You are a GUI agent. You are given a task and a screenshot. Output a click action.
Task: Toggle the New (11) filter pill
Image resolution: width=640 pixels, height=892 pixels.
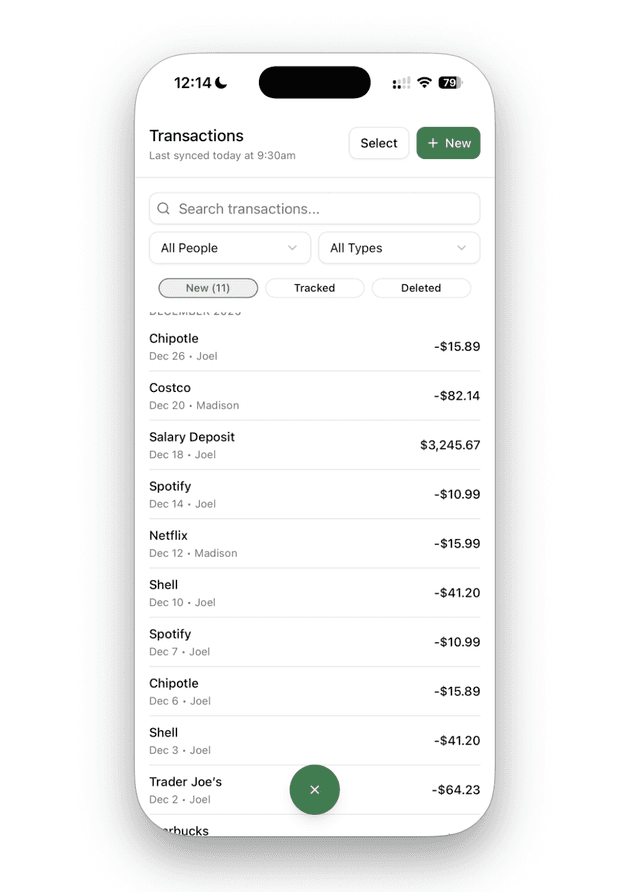(x=207, y=287)
